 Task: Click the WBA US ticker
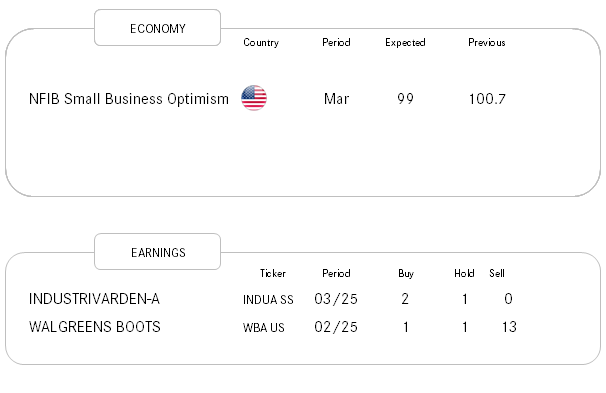pyautogui.click(x=264, y=328)
